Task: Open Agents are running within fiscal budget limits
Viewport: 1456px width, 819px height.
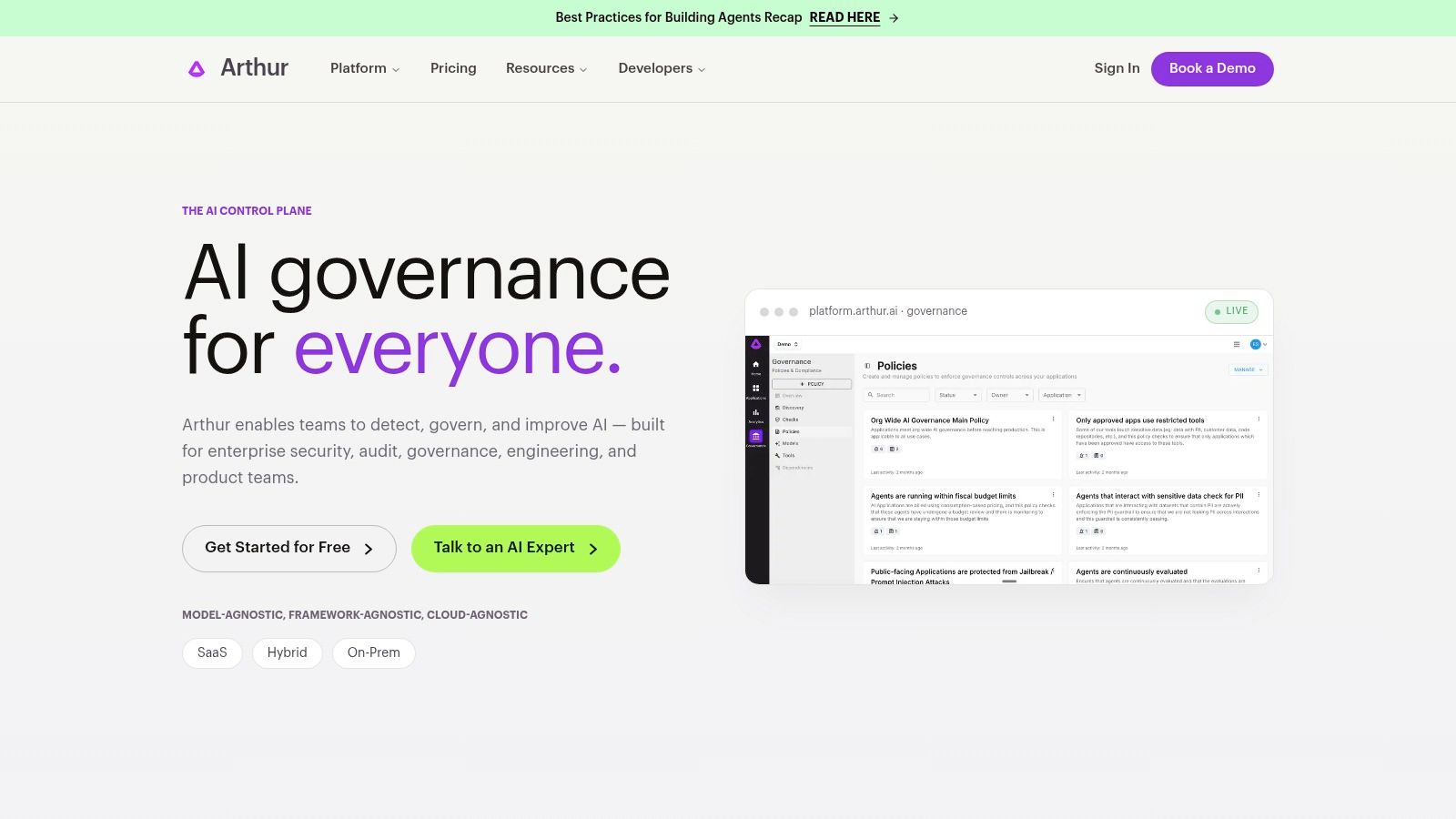Action: (x=943, y=496)
